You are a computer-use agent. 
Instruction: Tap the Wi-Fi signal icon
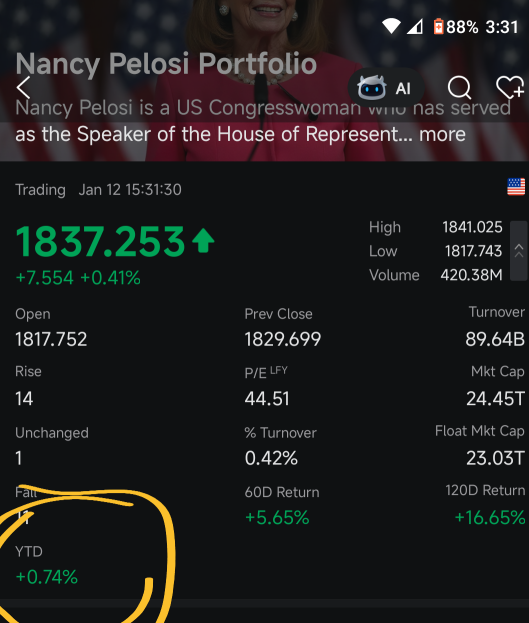[391, 27]
